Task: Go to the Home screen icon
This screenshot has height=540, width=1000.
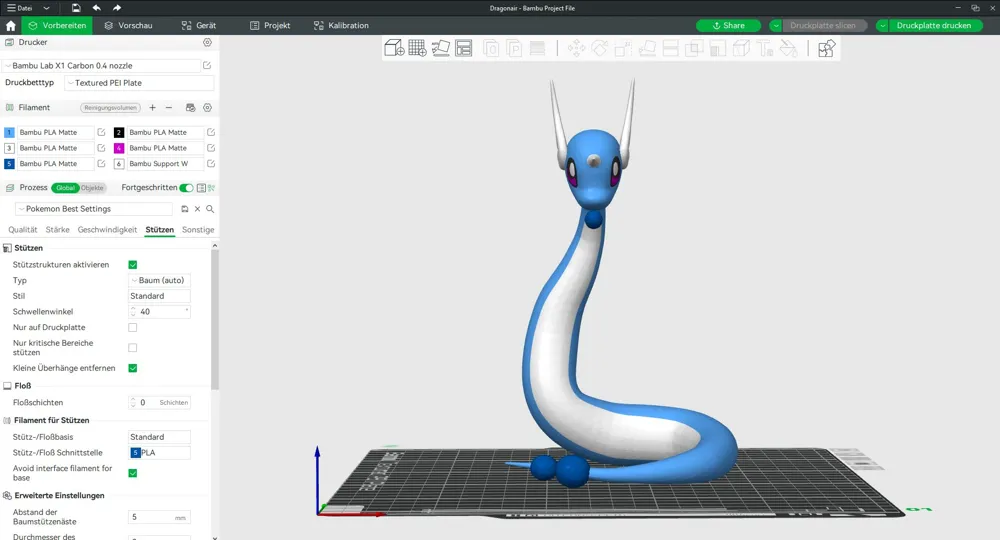Action: (x=11, y=26)
